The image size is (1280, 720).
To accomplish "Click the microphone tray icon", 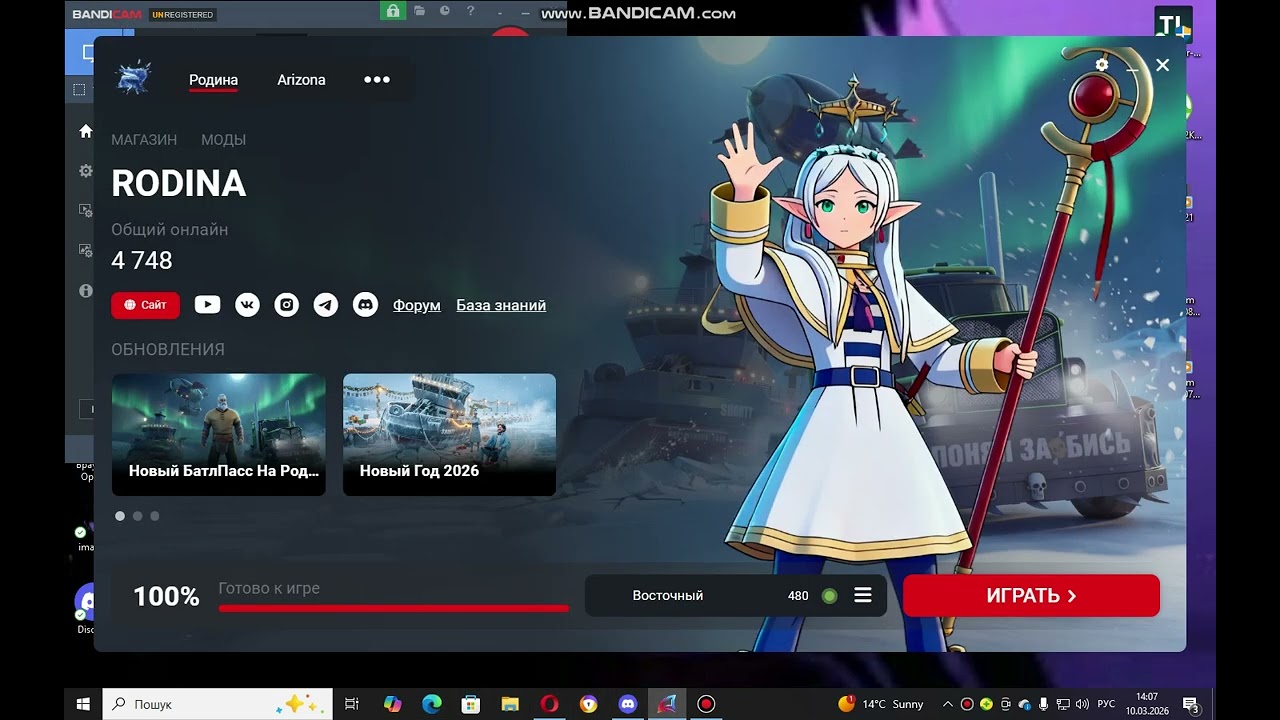I will (x=1043, y=704).
